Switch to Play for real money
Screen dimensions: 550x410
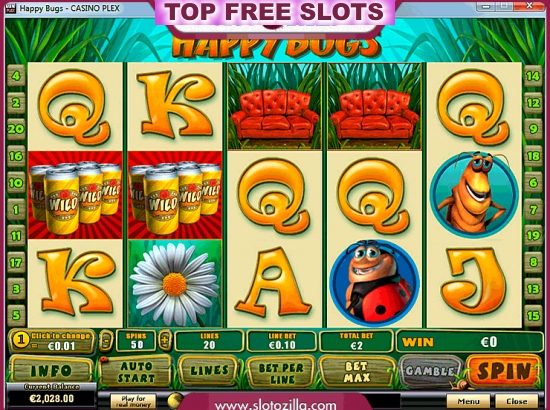pyautogui.click(x=133, y=401)
